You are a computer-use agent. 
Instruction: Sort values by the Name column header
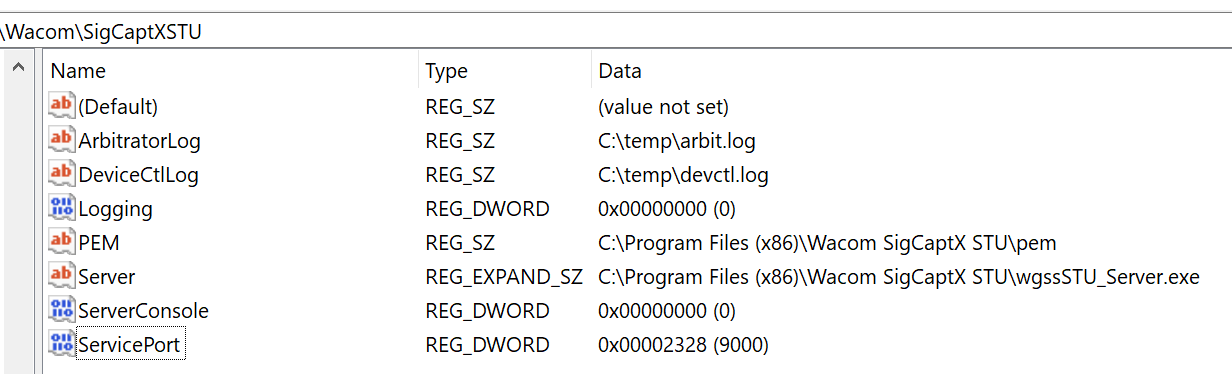230,71
